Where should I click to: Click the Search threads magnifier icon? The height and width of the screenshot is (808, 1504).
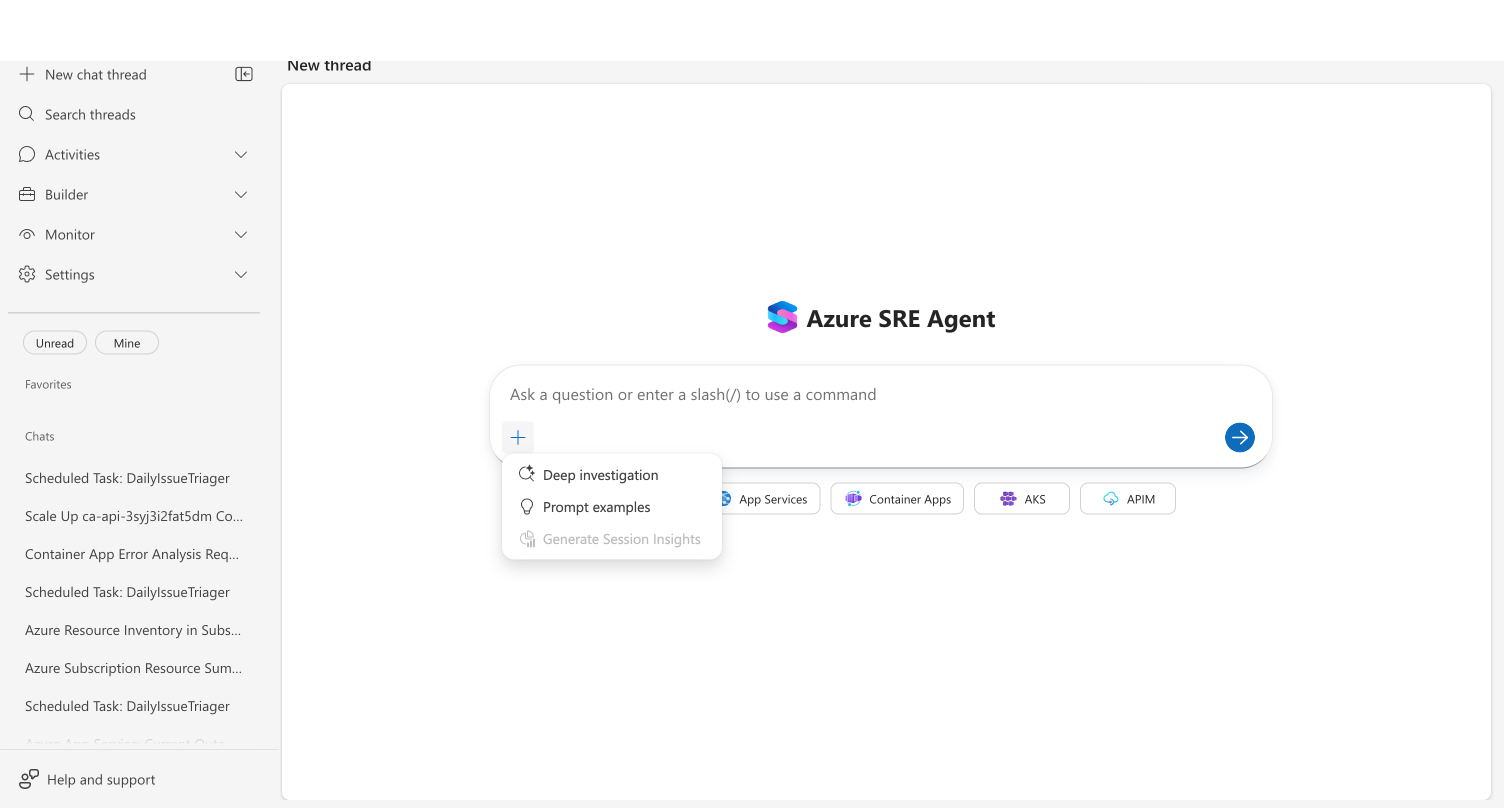click(27, 114)
